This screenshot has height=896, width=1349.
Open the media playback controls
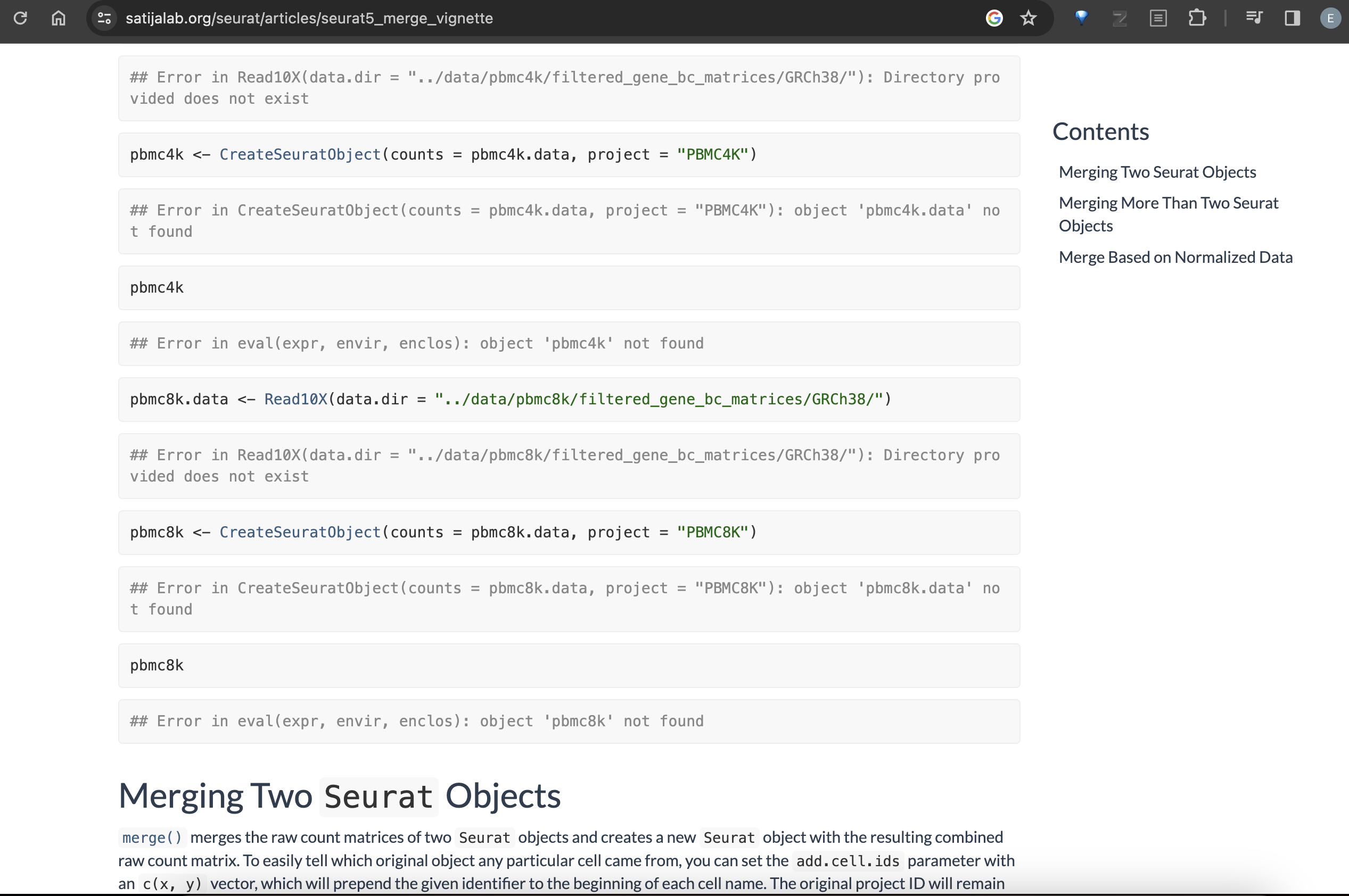[1254, 18]
